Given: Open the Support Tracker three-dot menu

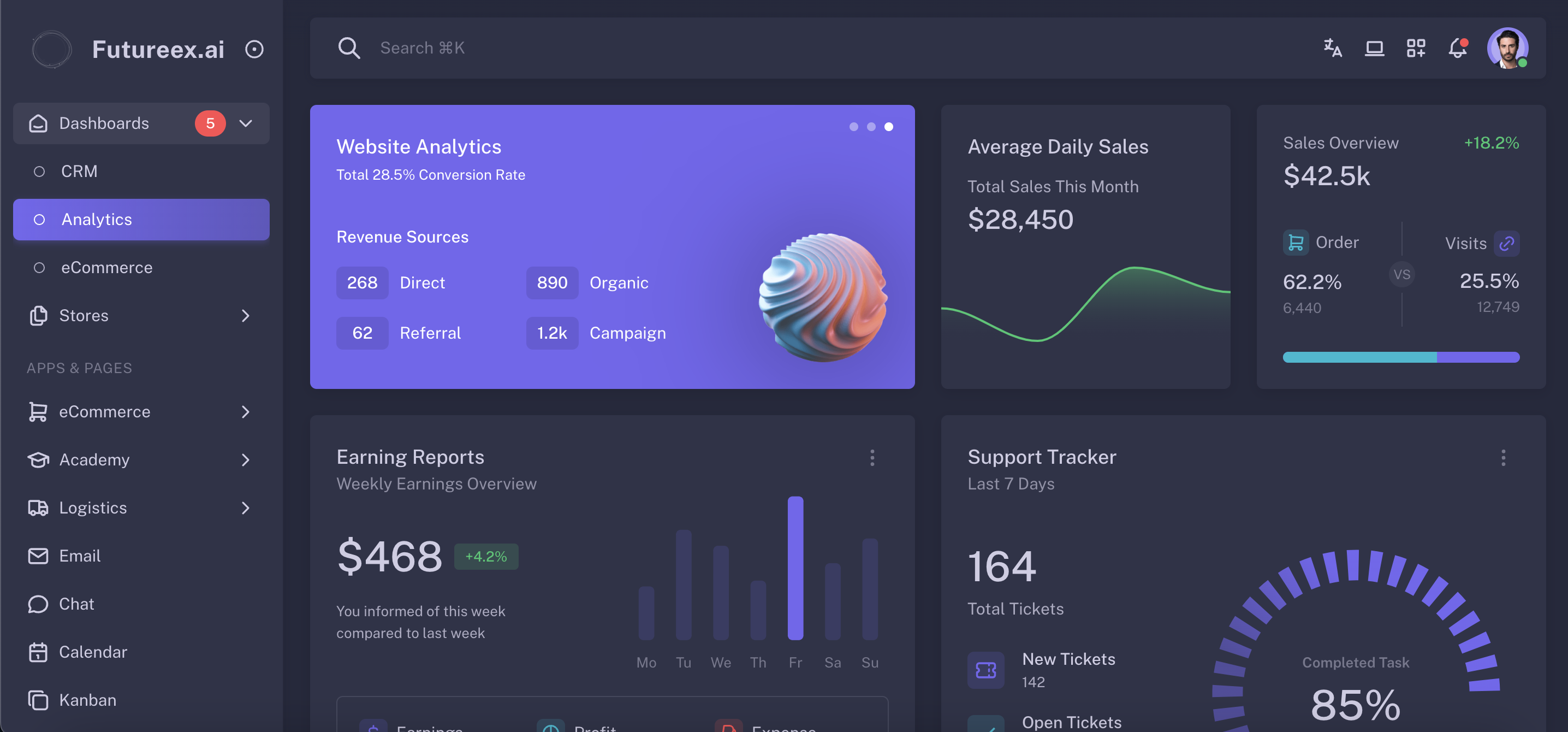Looking at the screenshot, I should (1503, 458).
